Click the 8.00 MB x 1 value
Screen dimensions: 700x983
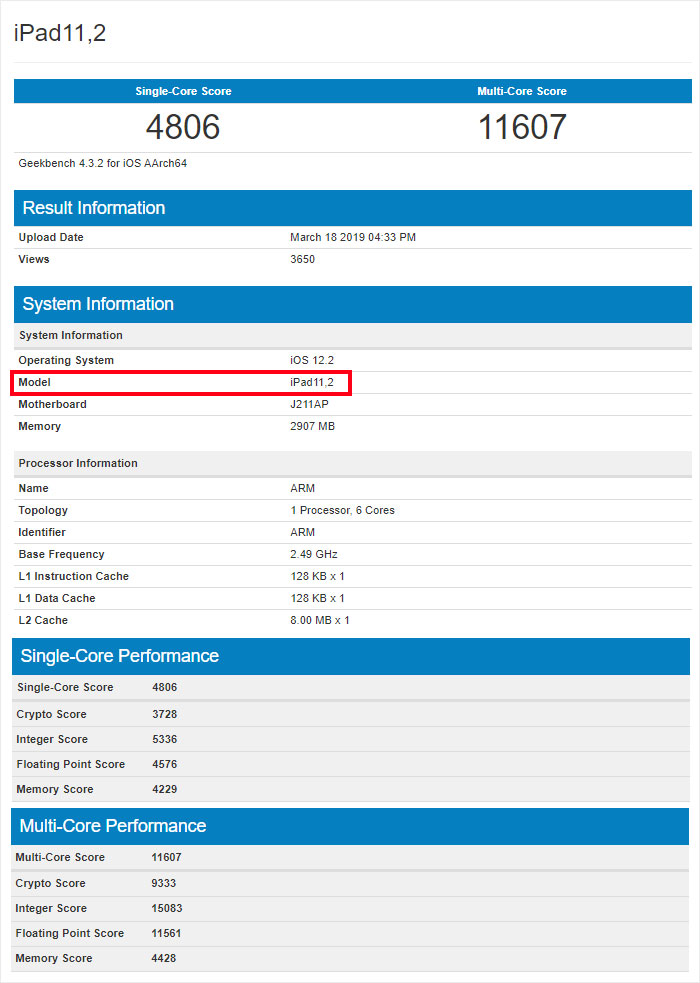[320, 620]
